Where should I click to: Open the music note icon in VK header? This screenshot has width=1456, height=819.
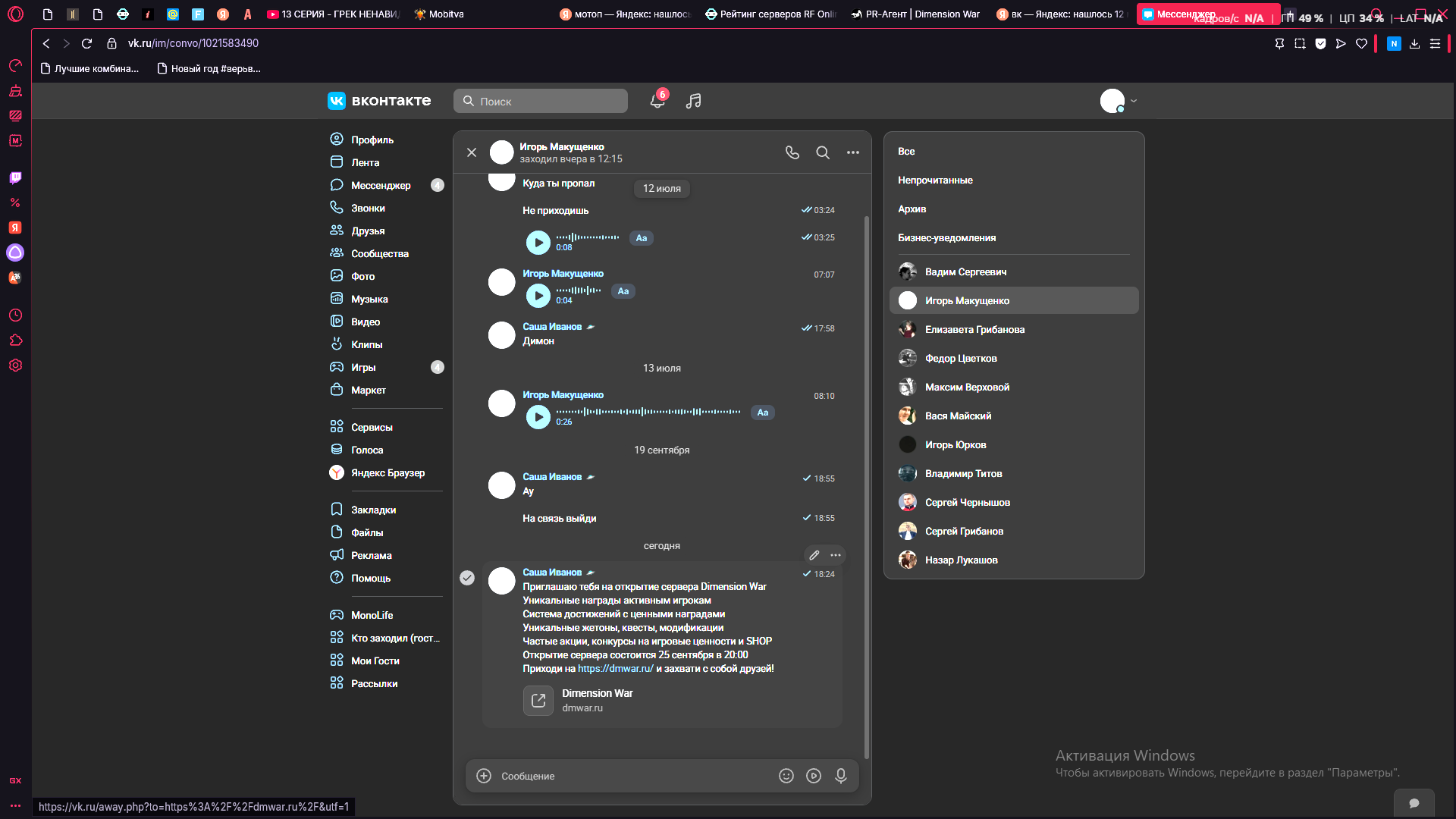693,101
